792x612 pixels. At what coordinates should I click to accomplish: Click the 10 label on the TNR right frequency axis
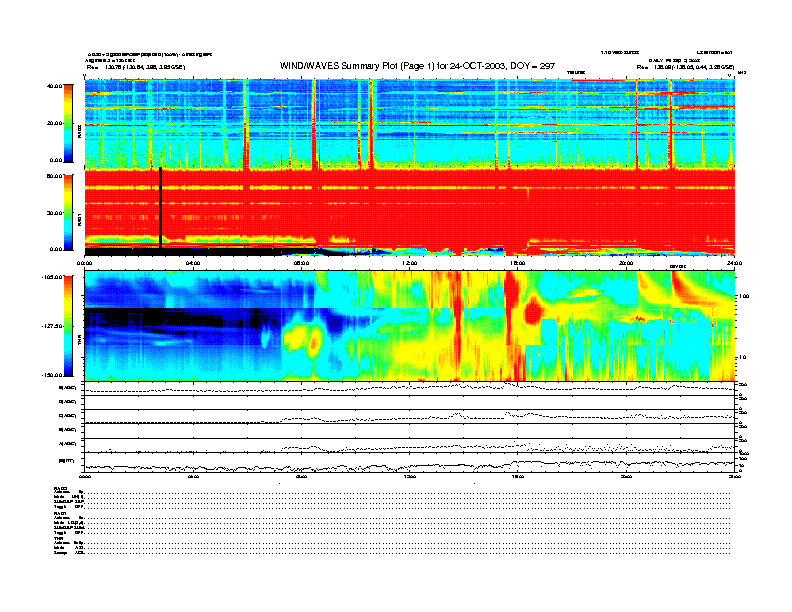coord(742,357)
